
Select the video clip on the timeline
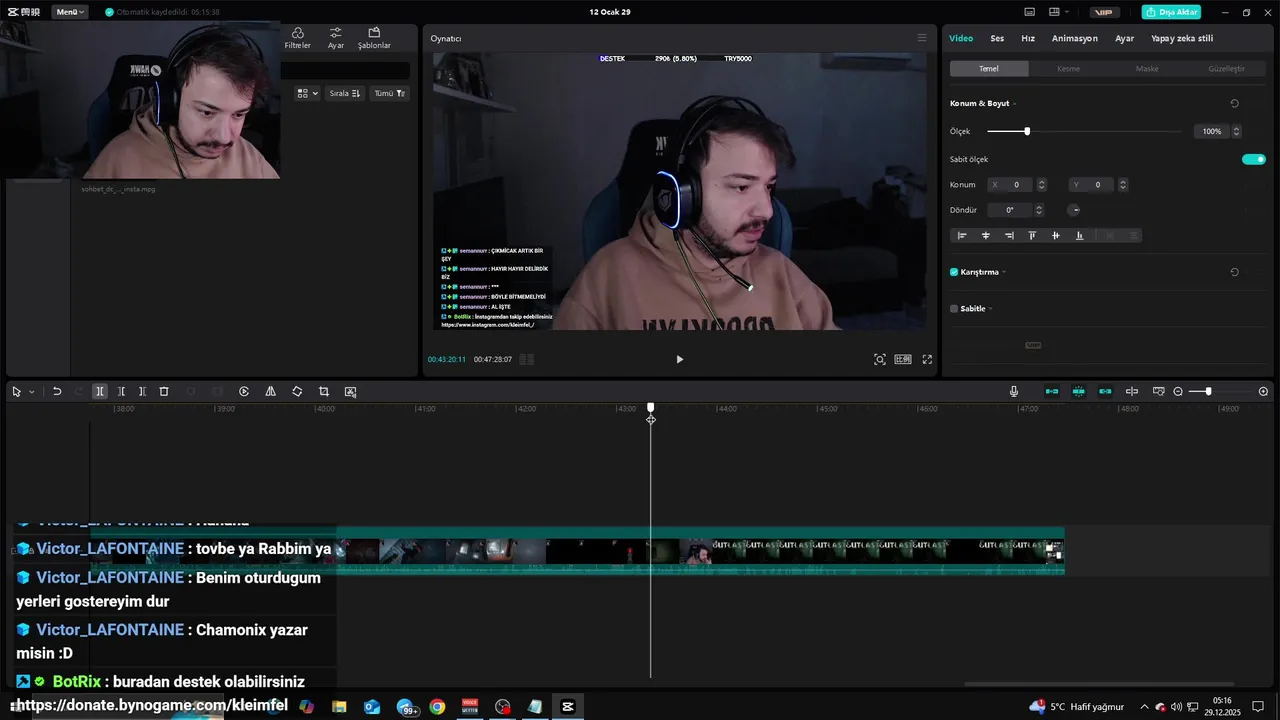pyautogui.click(x=700, y=551)
